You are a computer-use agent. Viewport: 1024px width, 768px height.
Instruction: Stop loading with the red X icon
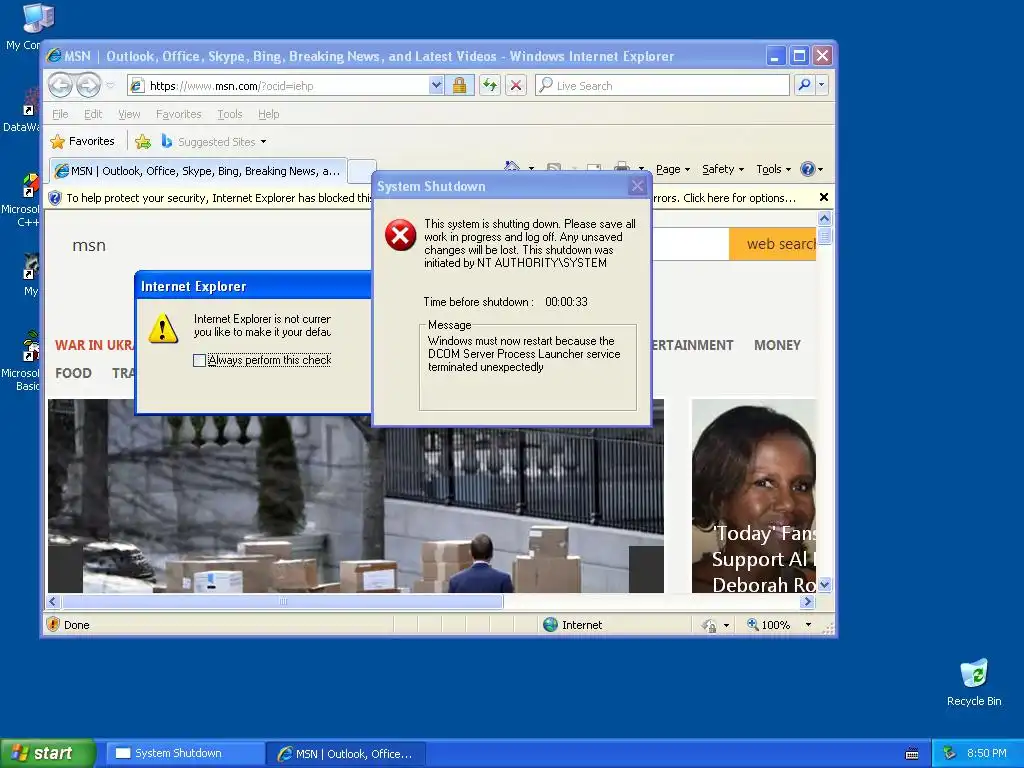[x=516, y=85]
